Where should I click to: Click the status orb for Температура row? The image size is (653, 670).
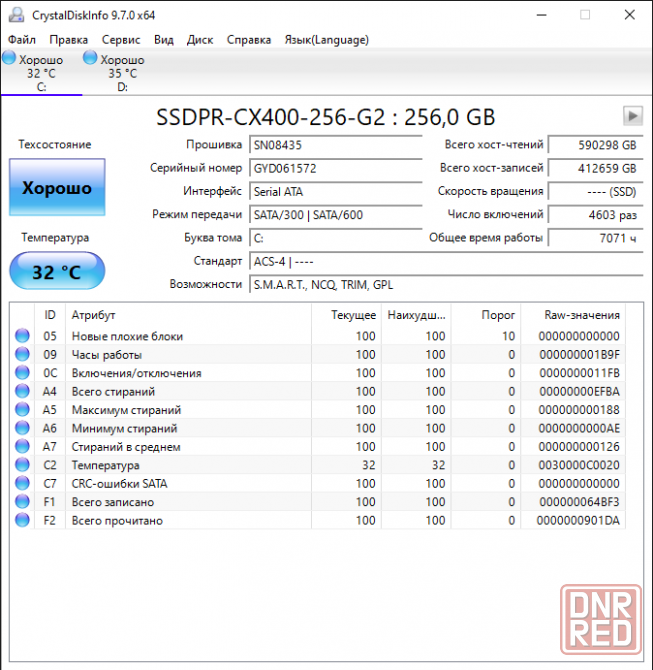[x=22, y=465]
